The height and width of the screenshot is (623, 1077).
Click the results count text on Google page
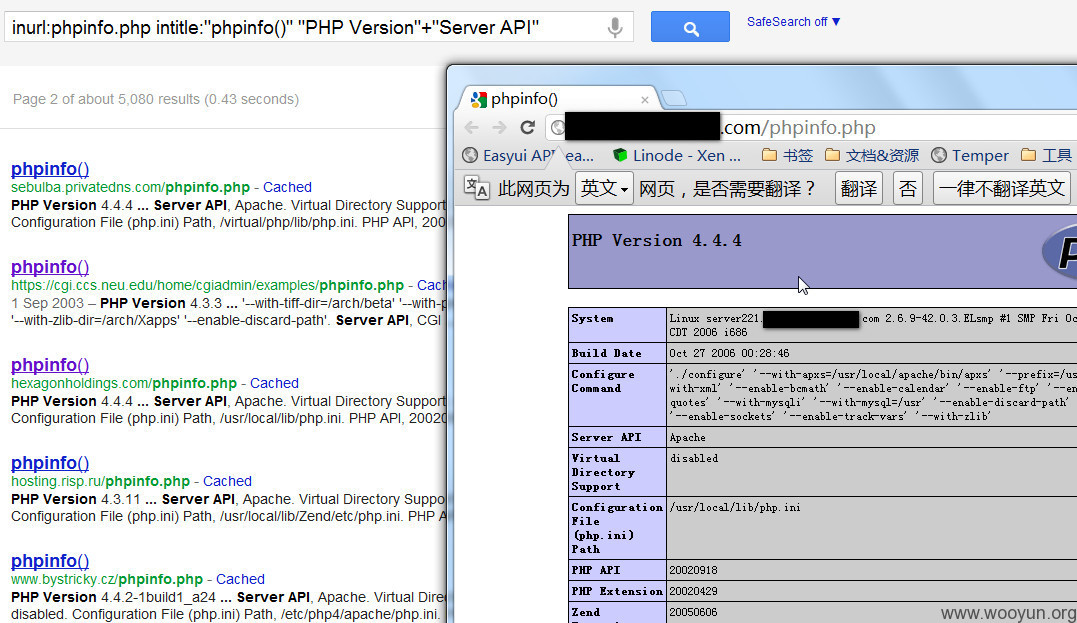tap(156, 100)
